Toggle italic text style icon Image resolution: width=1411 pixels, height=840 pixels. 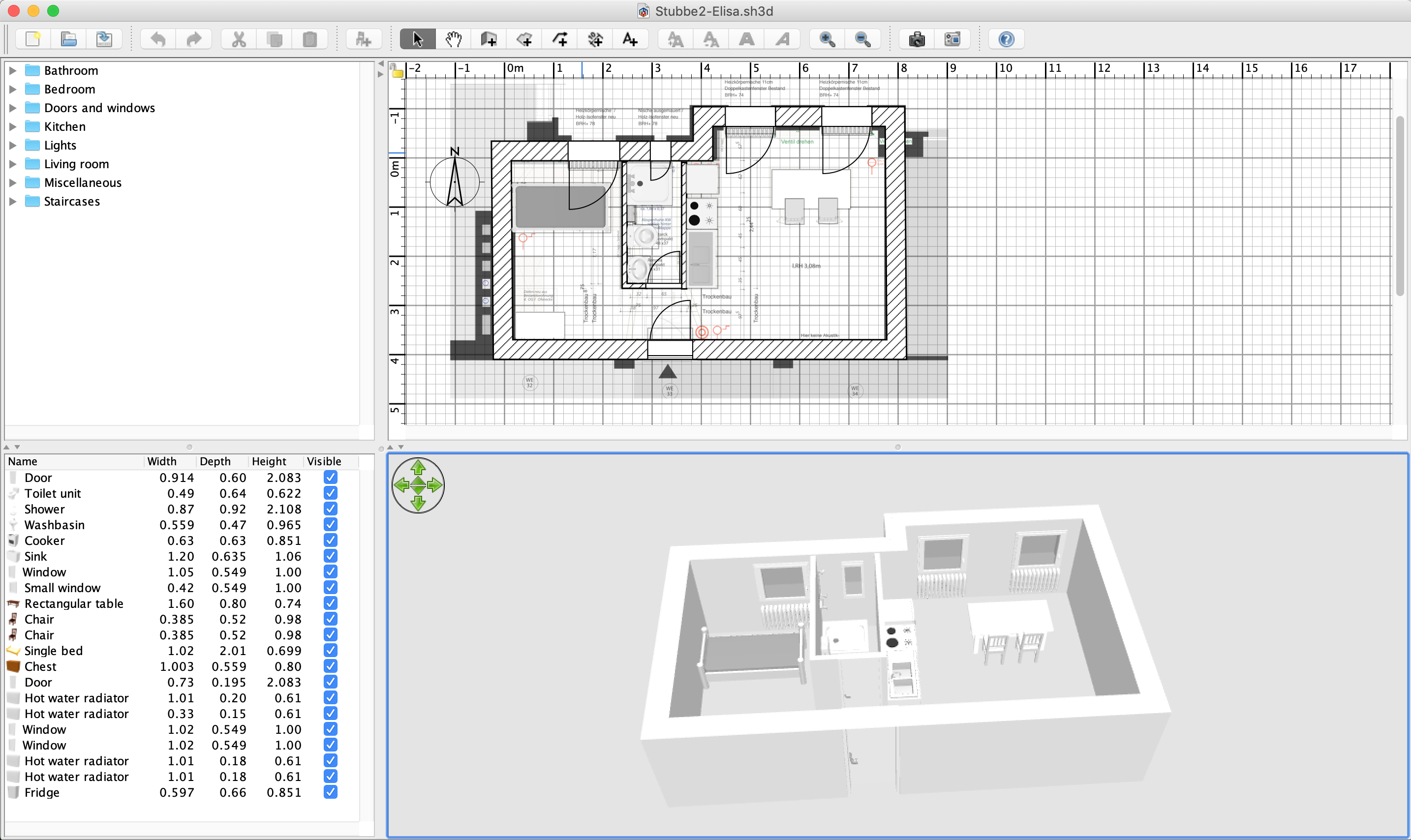[783, 39]
